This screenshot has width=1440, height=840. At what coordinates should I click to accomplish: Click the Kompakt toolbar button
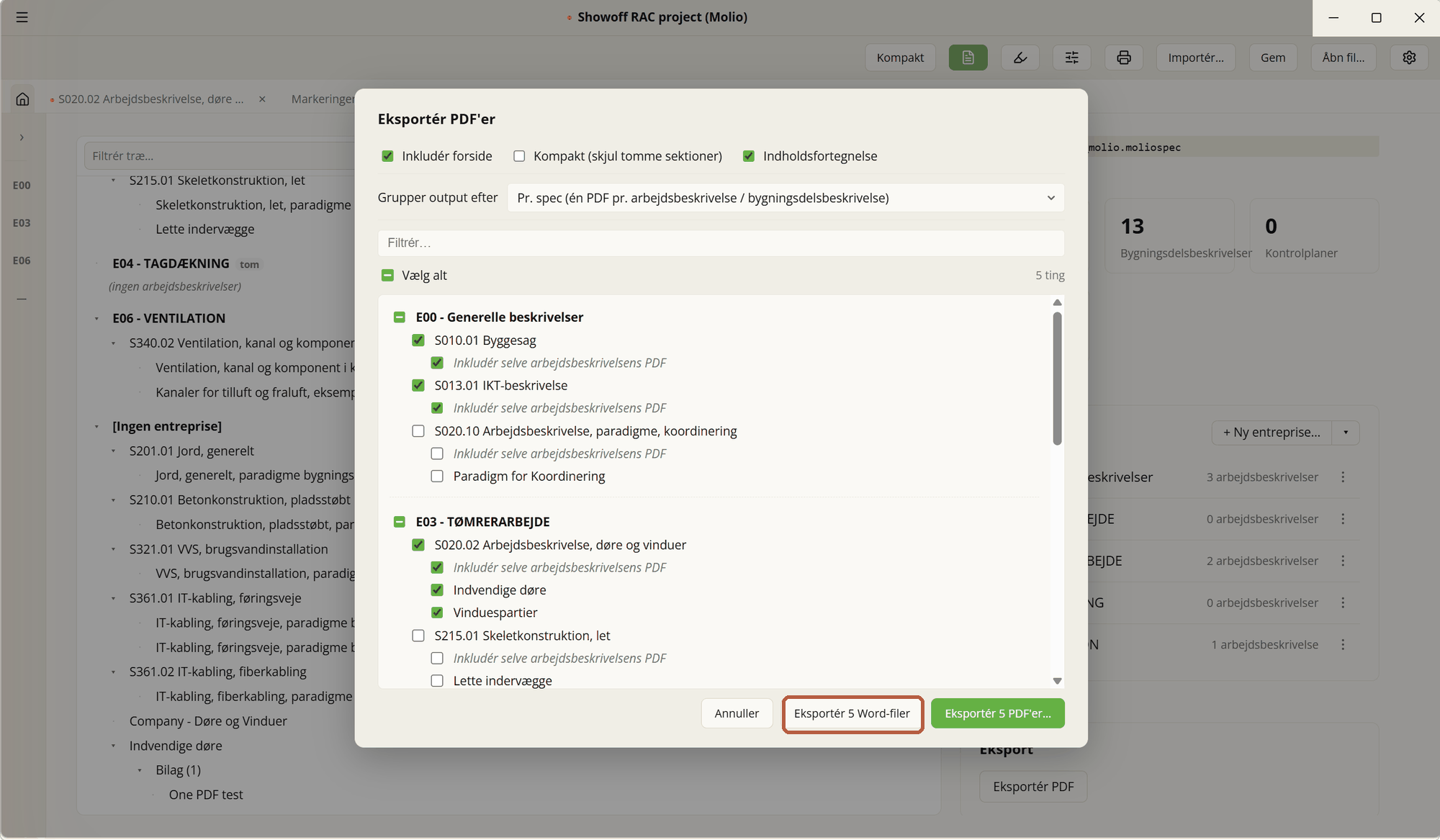pyautogui.click(x=900, y=58)
